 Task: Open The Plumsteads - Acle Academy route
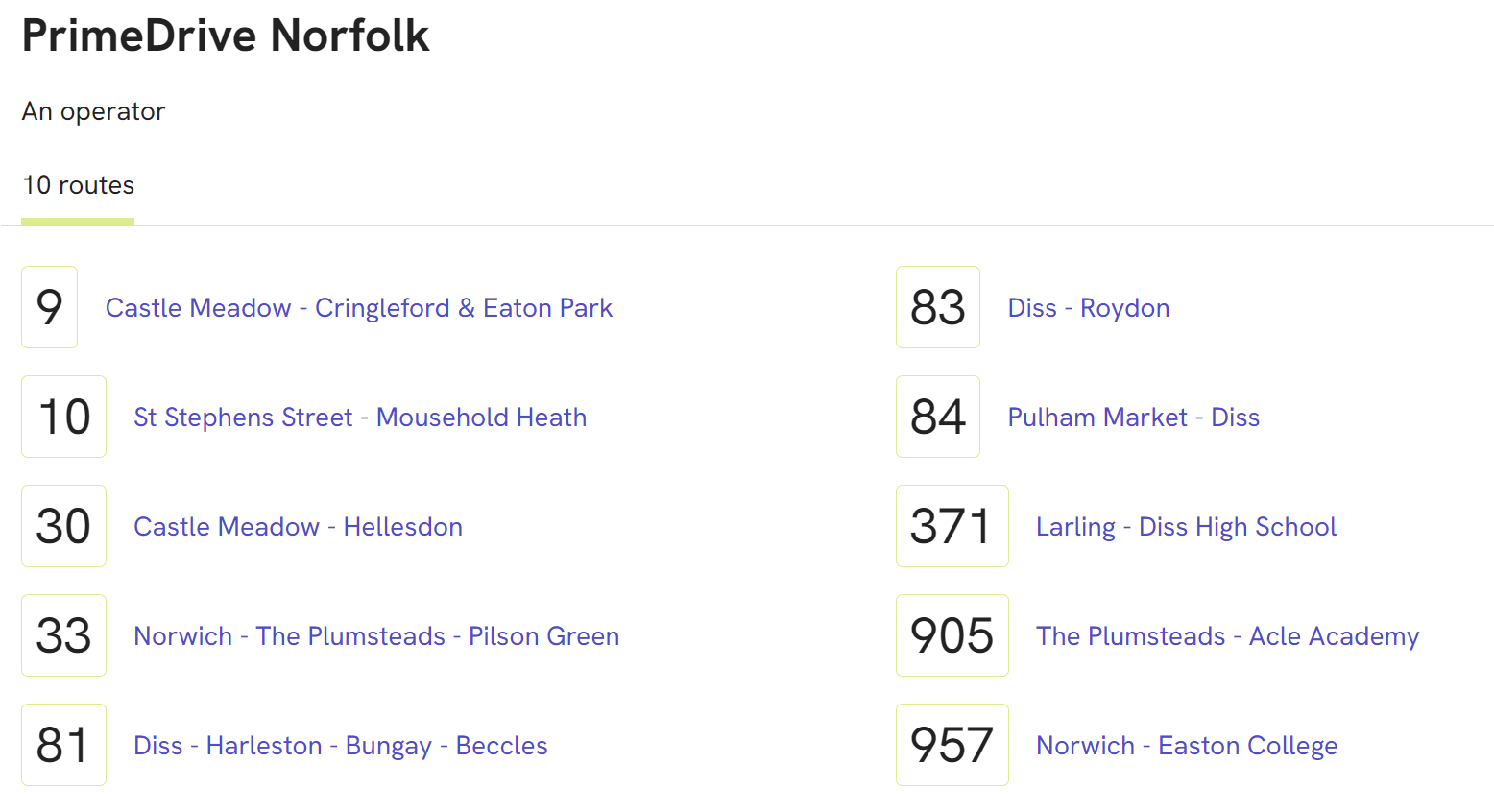(x=1227, y=636)
